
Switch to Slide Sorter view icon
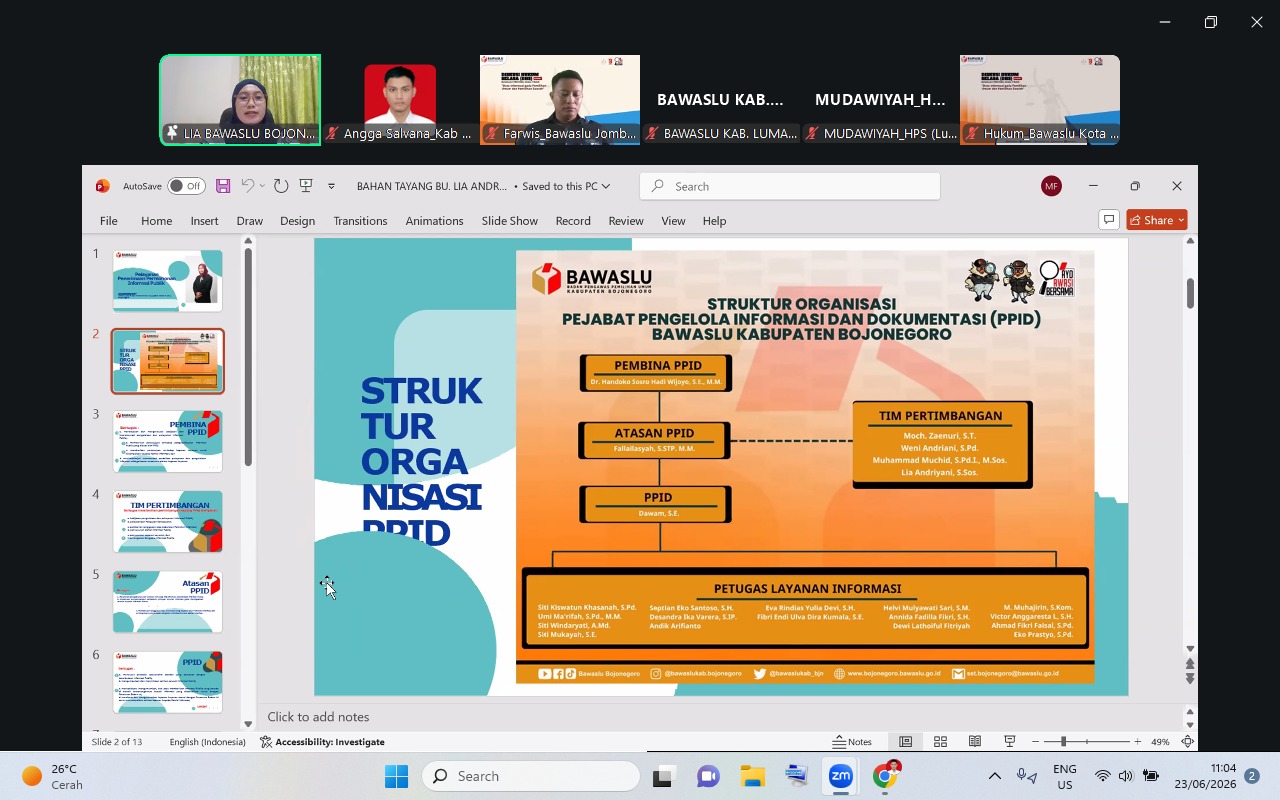(940, 742)
